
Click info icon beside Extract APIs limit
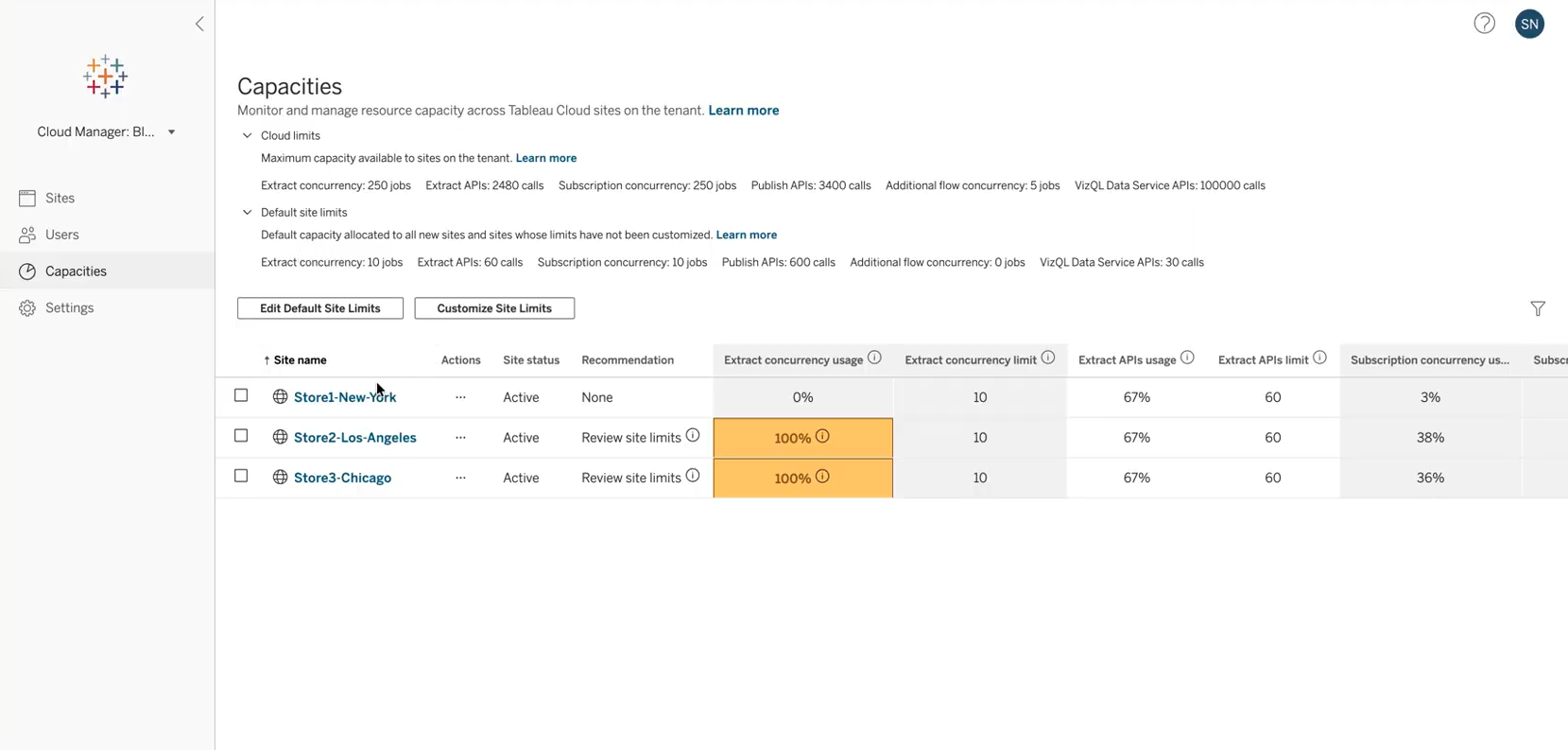[1319, 358]
